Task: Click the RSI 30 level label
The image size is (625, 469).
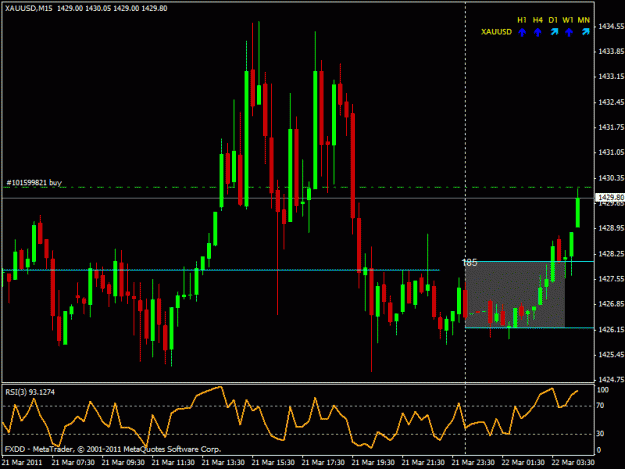Action: coord(600,434)
